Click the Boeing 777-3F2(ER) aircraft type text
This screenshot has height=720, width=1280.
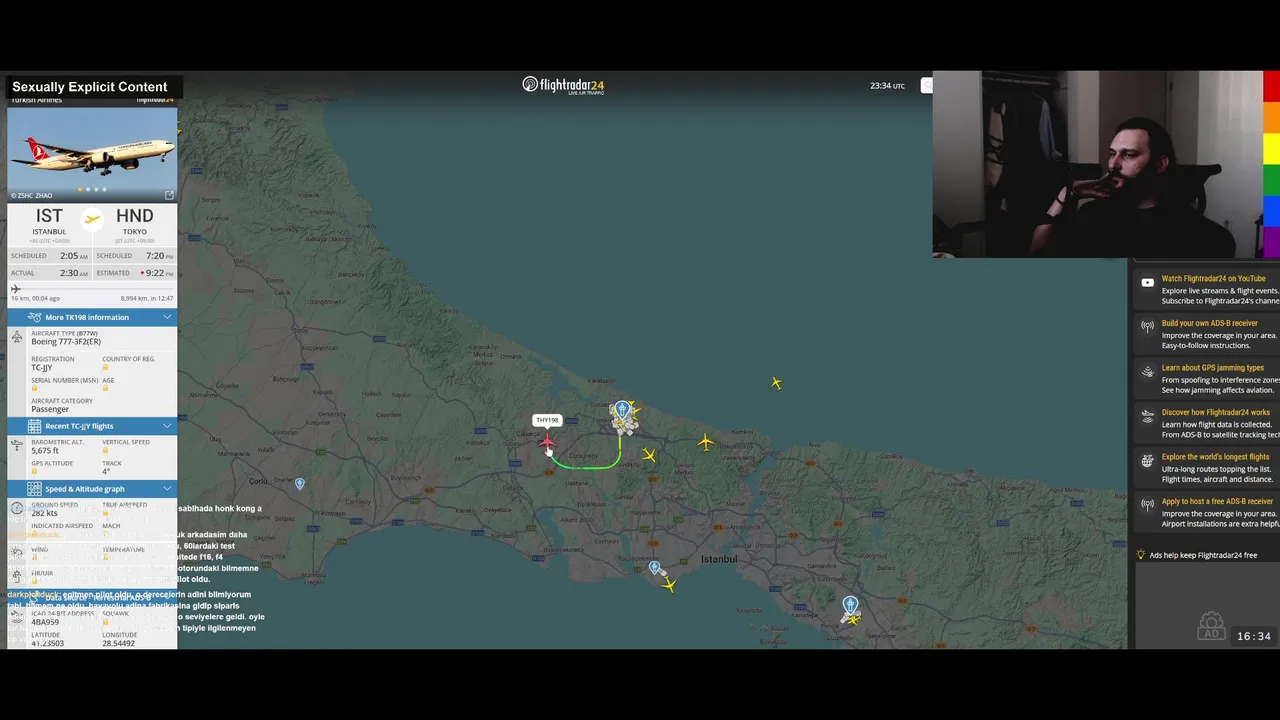(66, 342)
